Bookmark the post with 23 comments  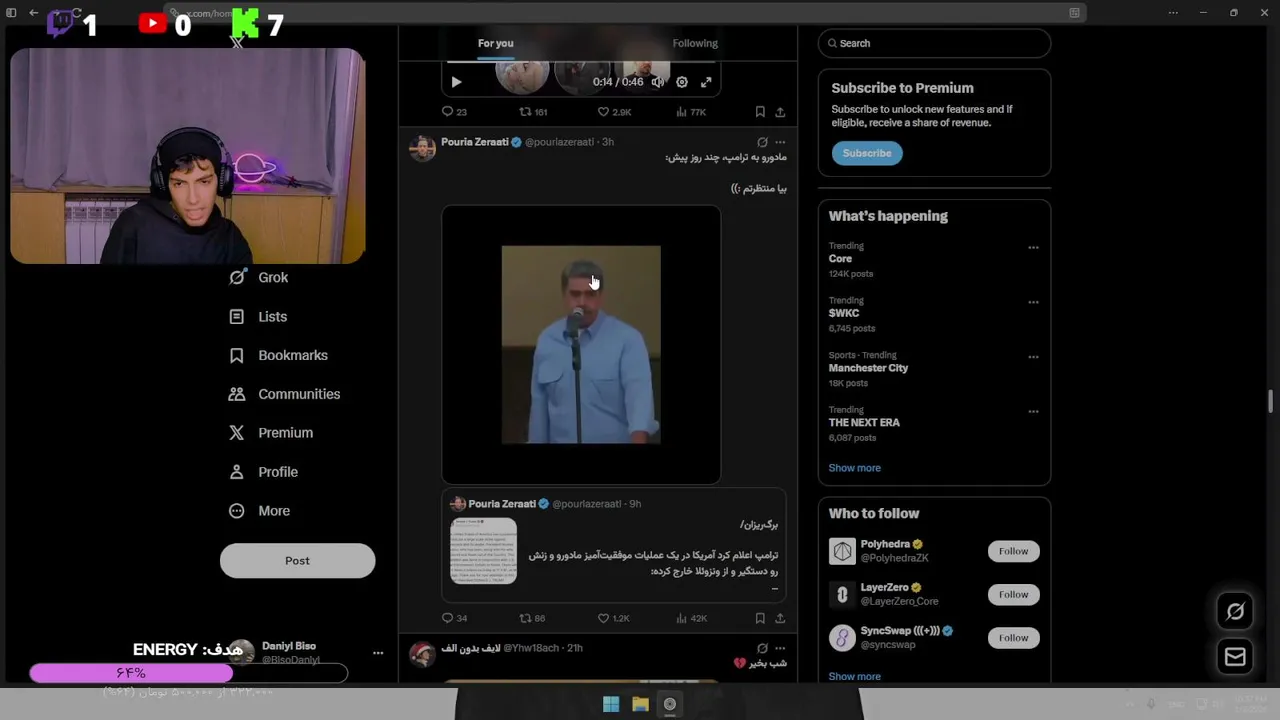pyautogui.click(x=760, y=112)
